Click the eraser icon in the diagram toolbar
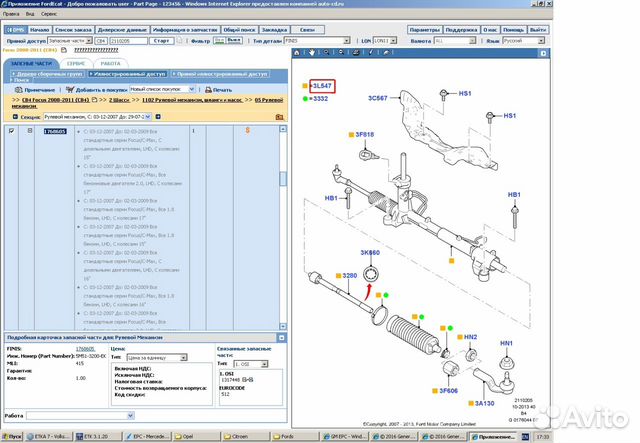The width and height of the screenshot is (640, 443). coord(386,53)
